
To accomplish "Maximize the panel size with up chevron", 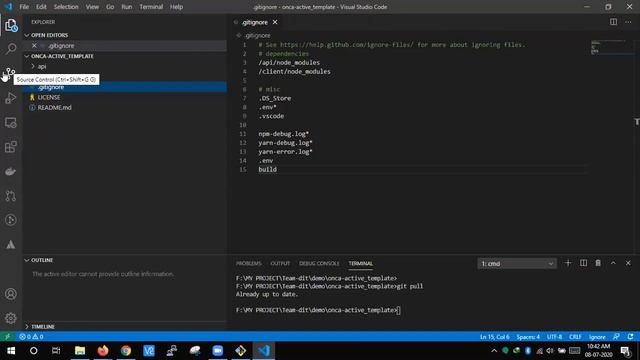I will (613, 263).
